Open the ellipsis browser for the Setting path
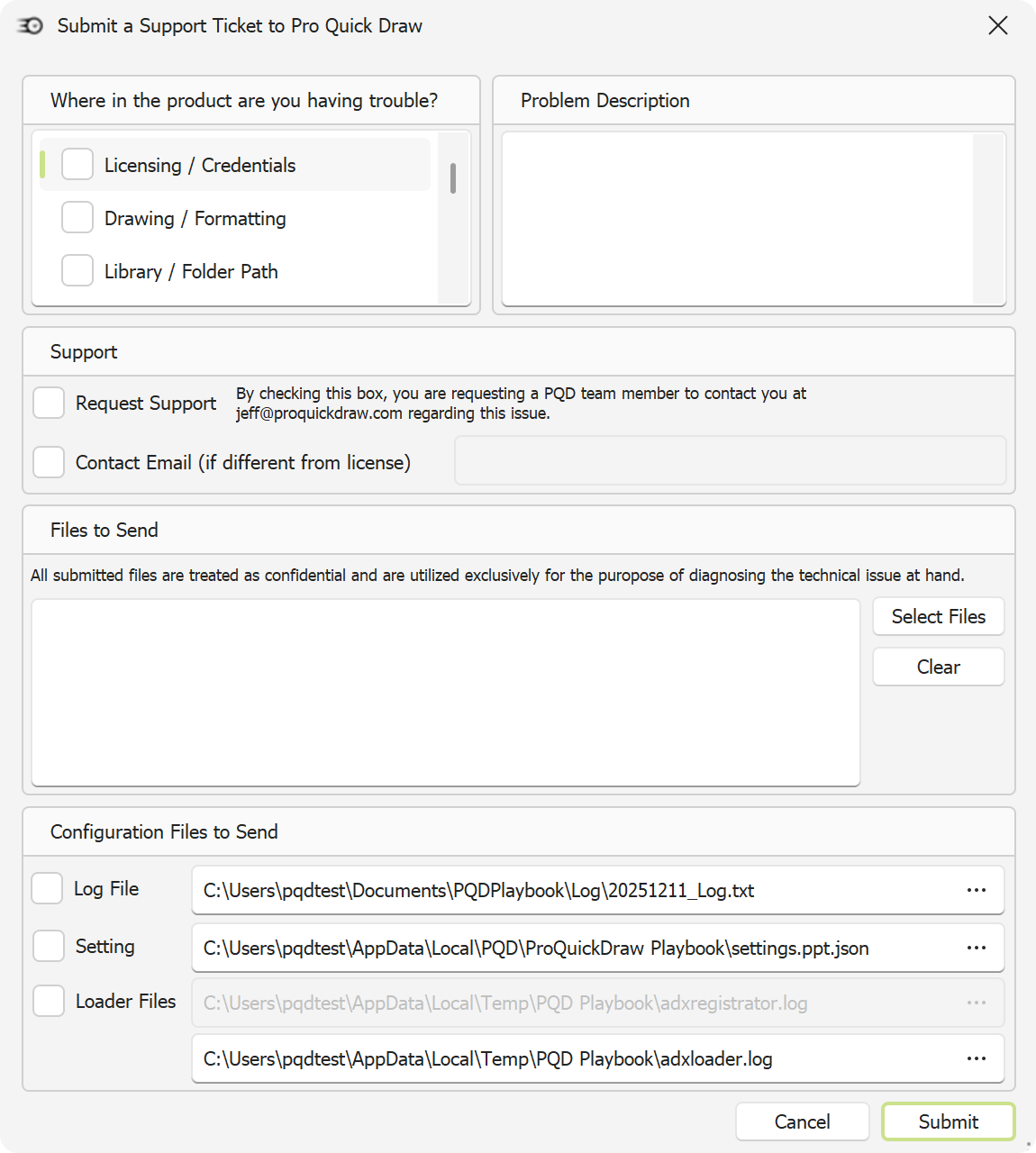This screenshot has height=1153, width=1036. pyautogui.click(x=977, y=948)
